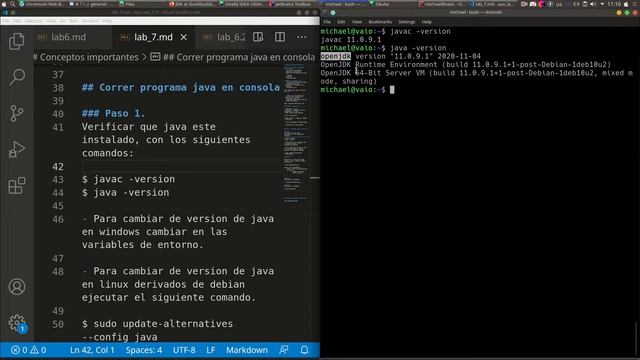640x360 pixels.
Task: Change the Markdown language mode
Action: click(247, 350)
